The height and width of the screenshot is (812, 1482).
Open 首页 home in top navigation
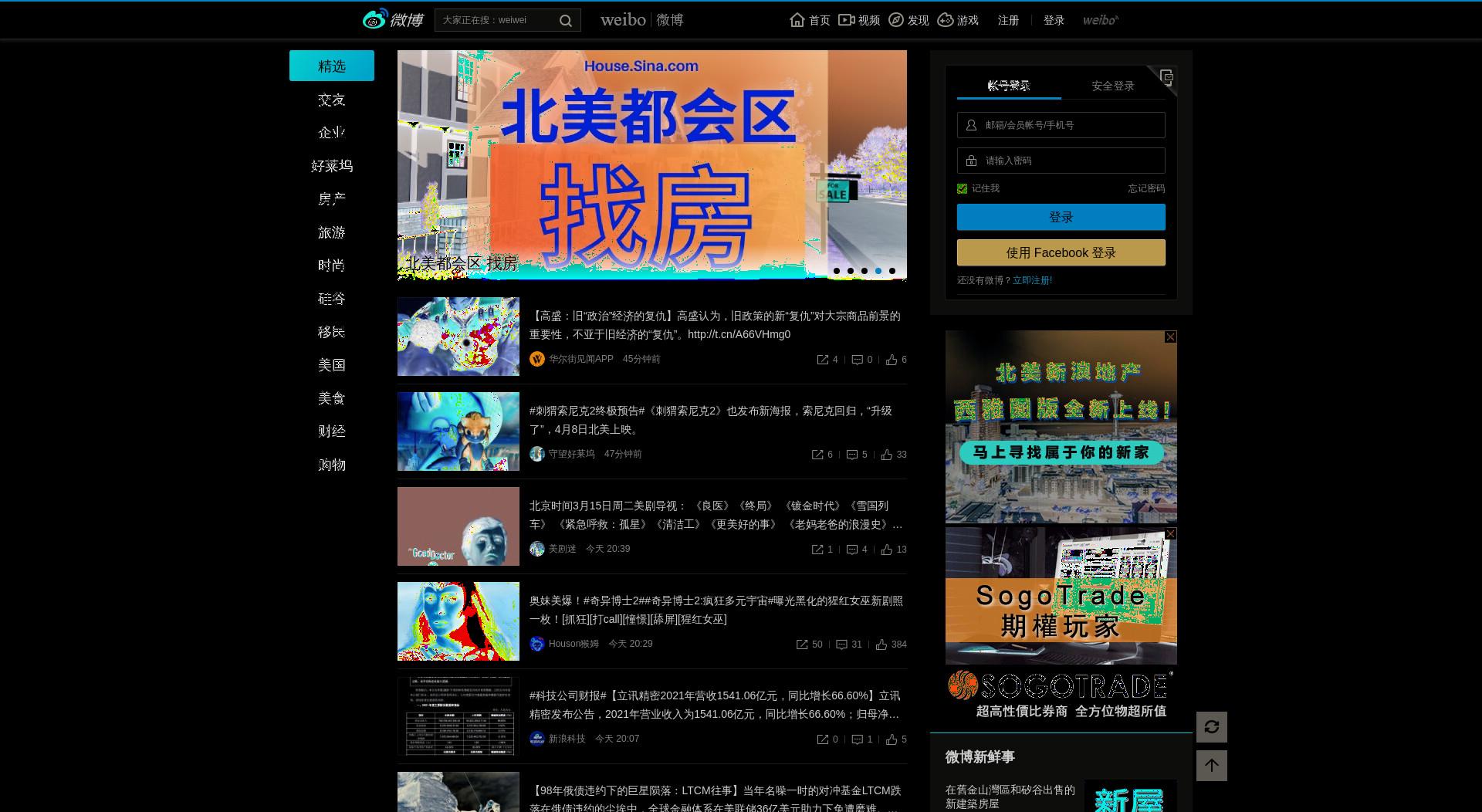pyautogui.click(x=810, y=20)
